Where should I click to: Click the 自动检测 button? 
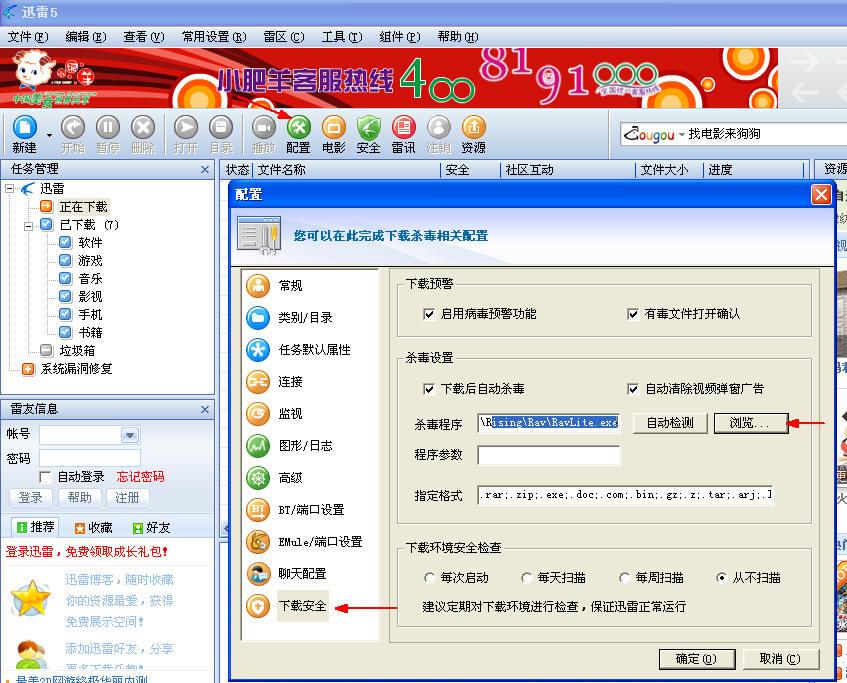(x=670, y=423)
